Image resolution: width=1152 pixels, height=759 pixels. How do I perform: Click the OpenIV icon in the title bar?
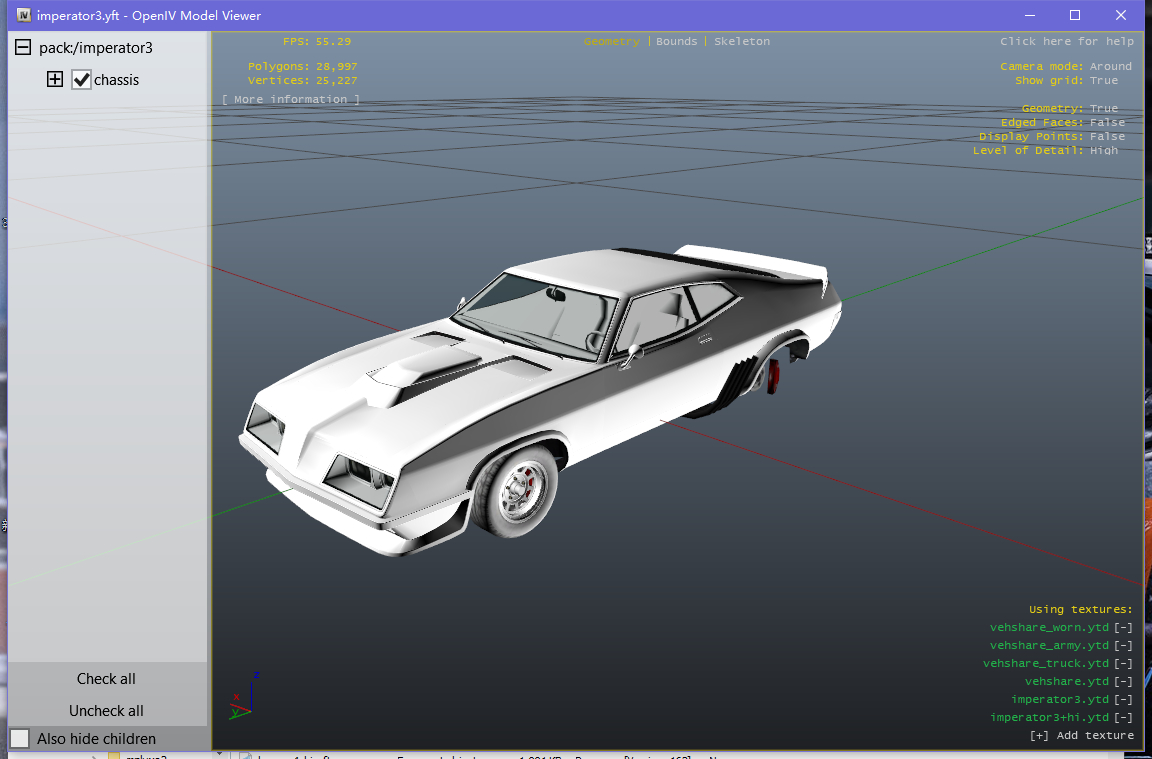click(x=24, y=15)
